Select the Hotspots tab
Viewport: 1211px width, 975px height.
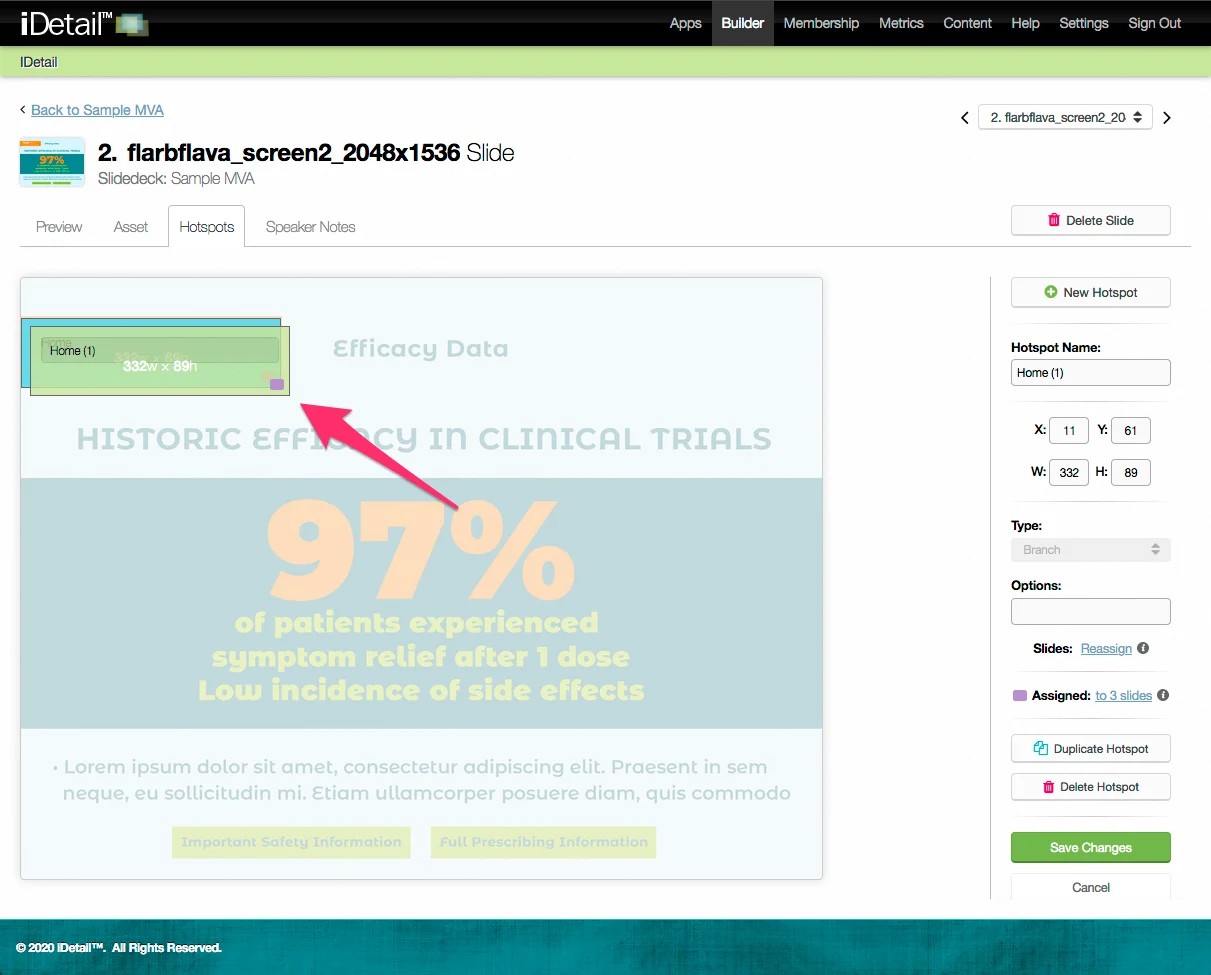pos(207,227)
